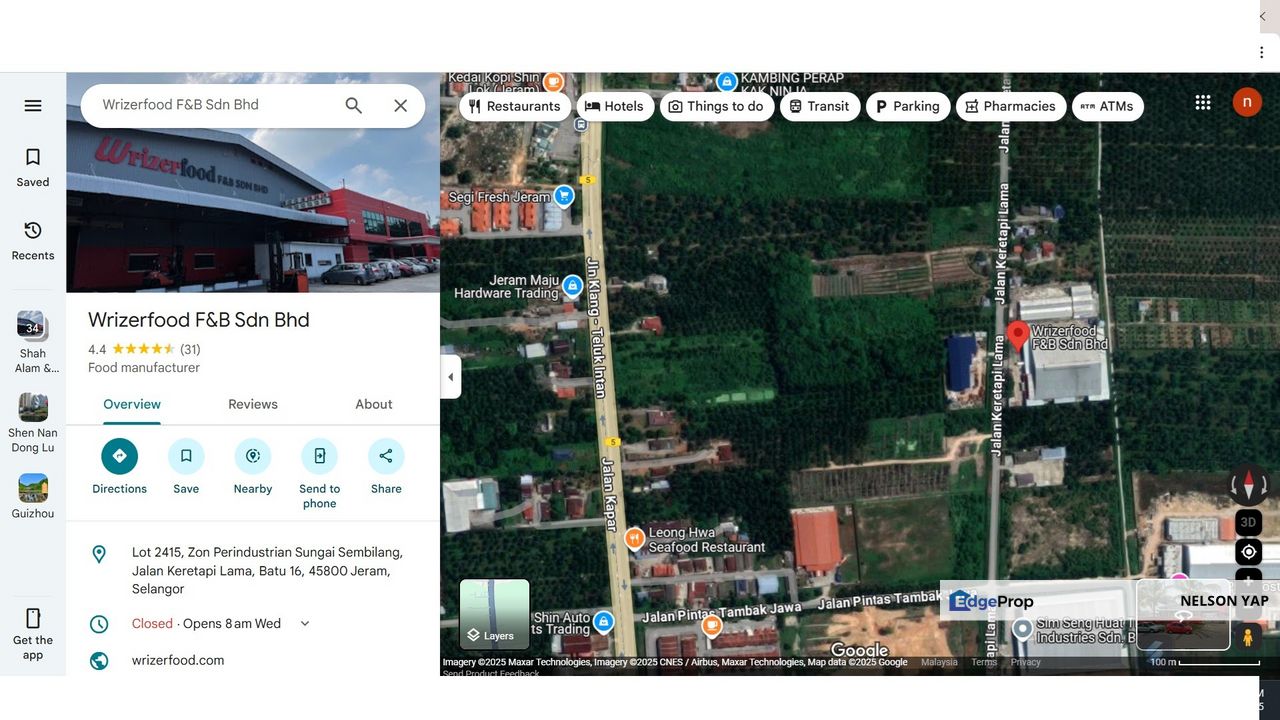This screenshot has width=1280, height=720.
Task: Filter map by Hotels
Action: click(x=615, y=106)
